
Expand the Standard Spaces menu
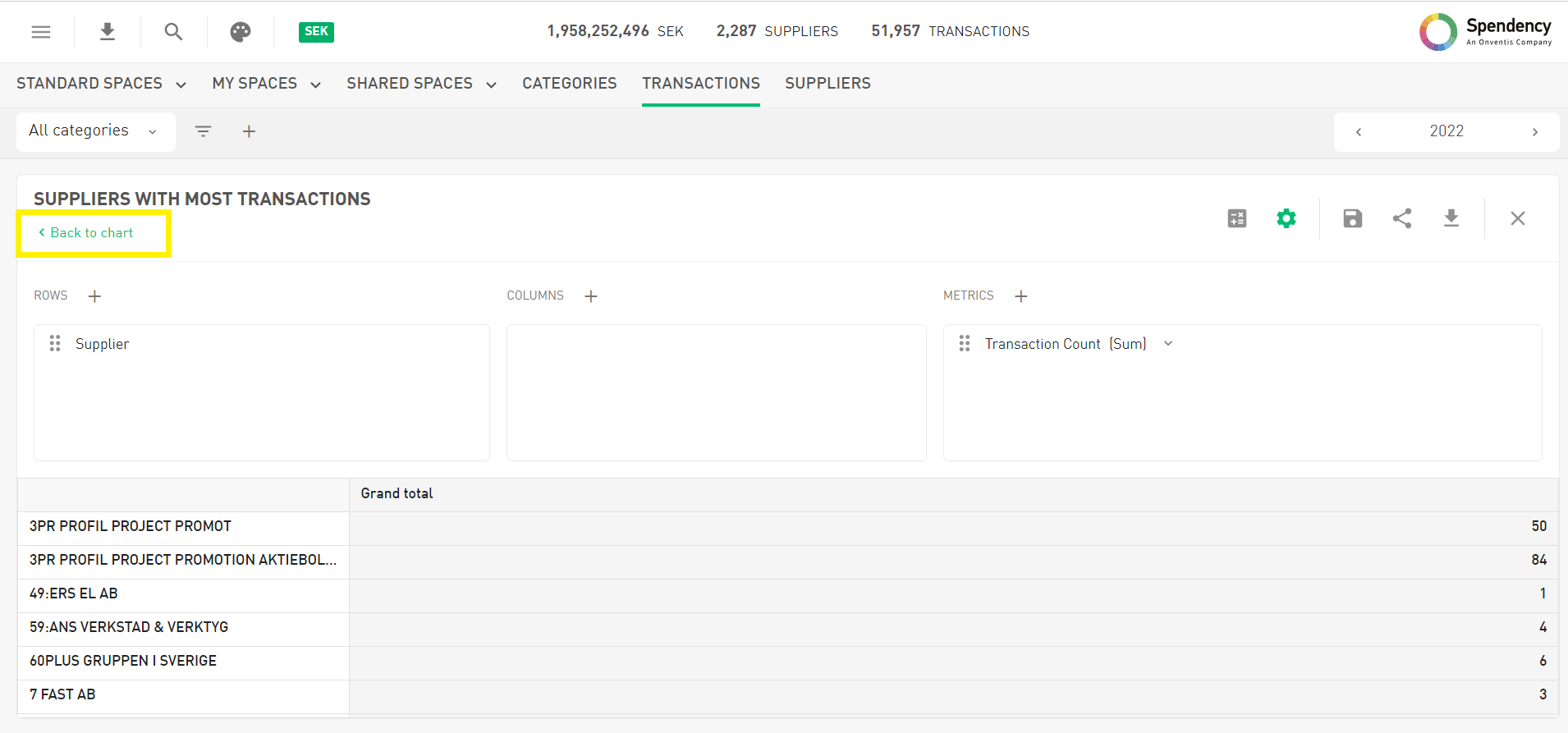tap(101, 84)
